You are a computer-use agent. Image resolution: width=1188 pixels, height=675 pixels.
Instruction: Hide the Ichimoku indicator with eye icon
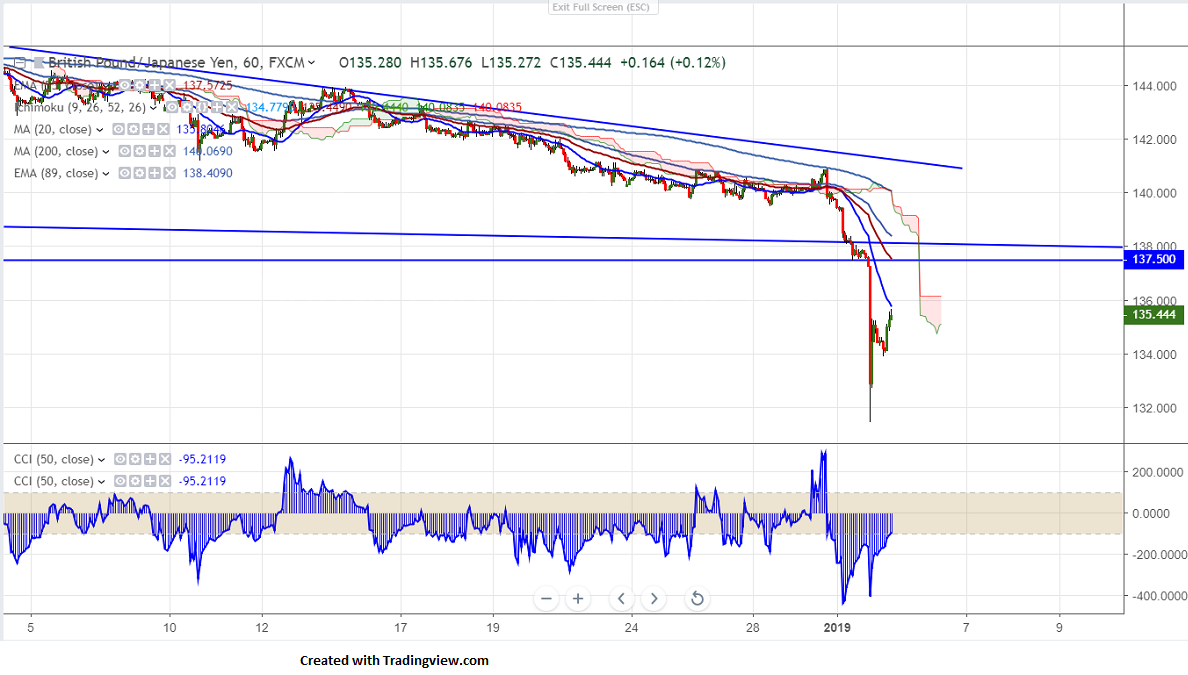(x=172, y=108)
